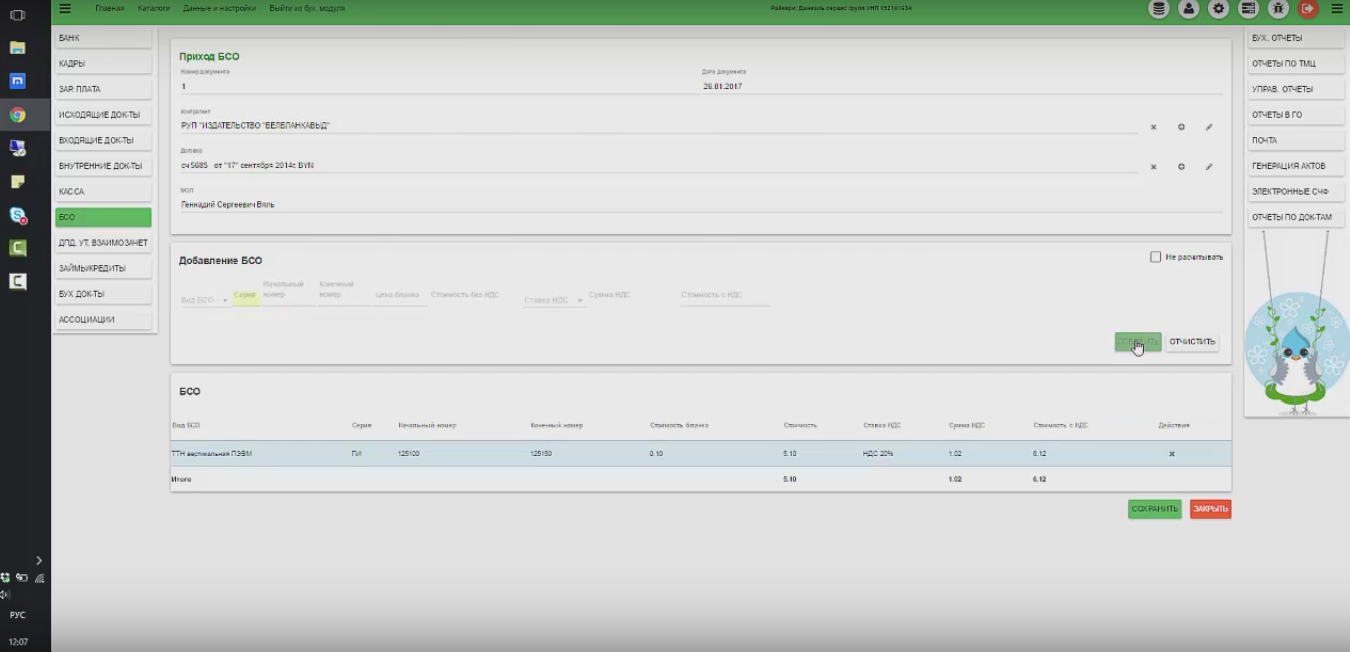Image resolution: width=1350 pixels, height=652 pixels.
Task: Open БУХ ДОК-ТЫ section
Action: tap(103, 294)
